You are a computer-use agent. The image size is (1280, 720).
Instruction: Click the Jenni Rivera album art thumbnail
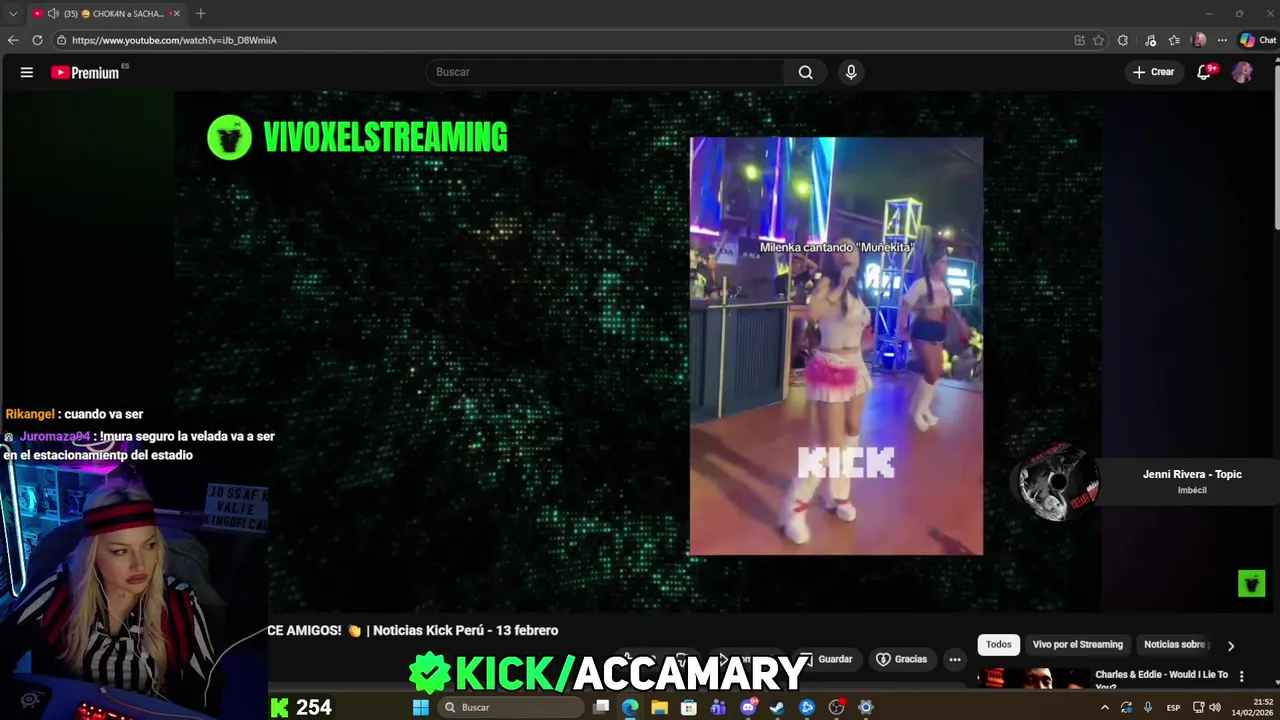1058,482
